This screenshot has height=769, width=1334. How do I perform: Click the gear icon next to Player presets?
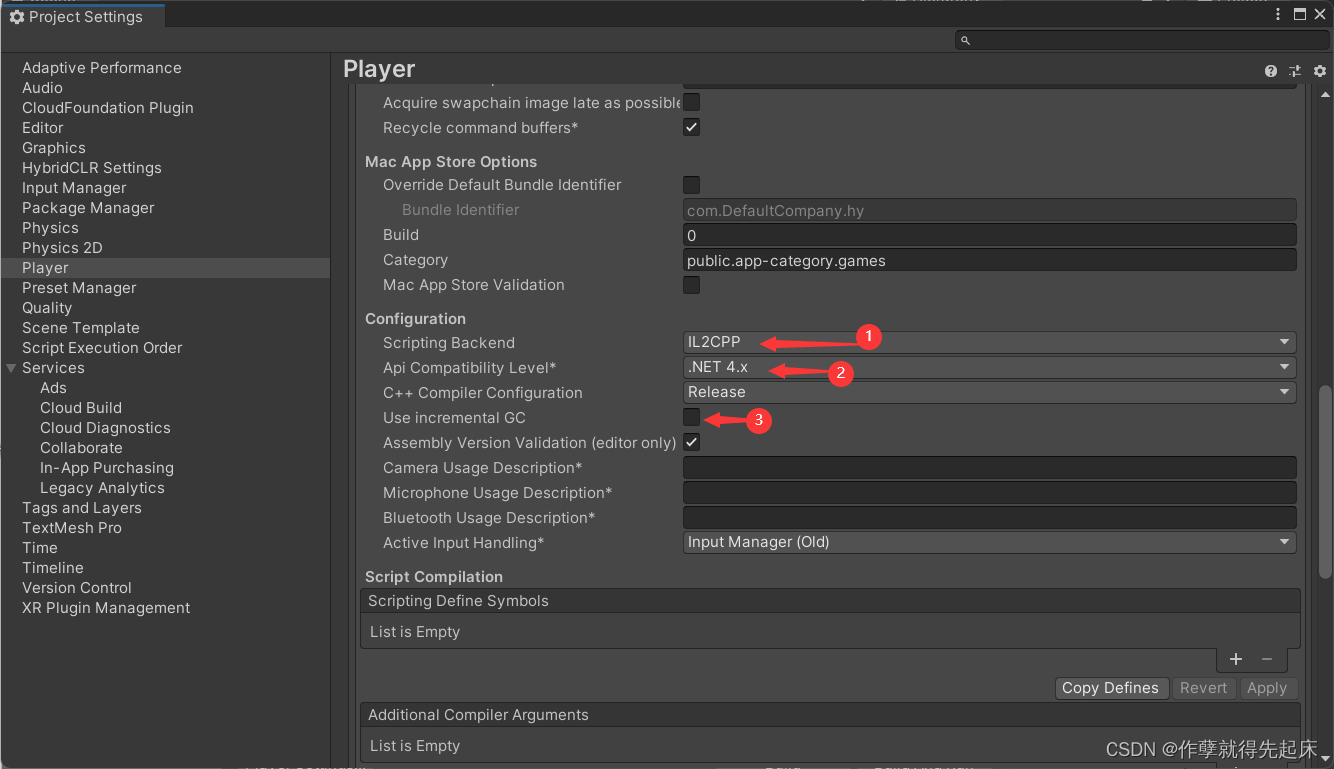1319,71
